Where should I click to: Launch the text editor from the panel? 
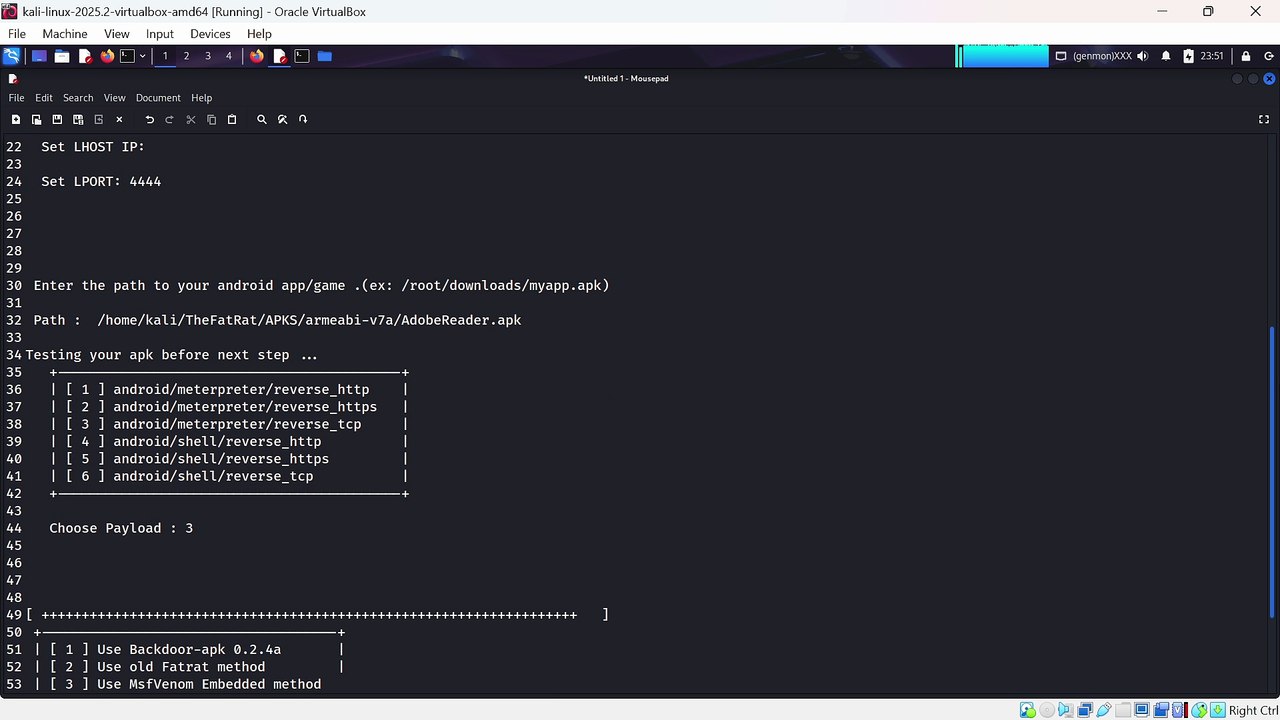coord(85,56)
